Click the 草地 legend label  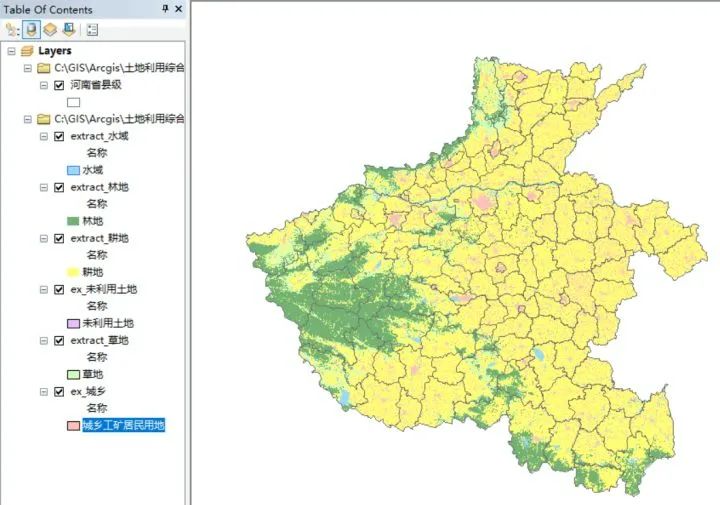92,375
